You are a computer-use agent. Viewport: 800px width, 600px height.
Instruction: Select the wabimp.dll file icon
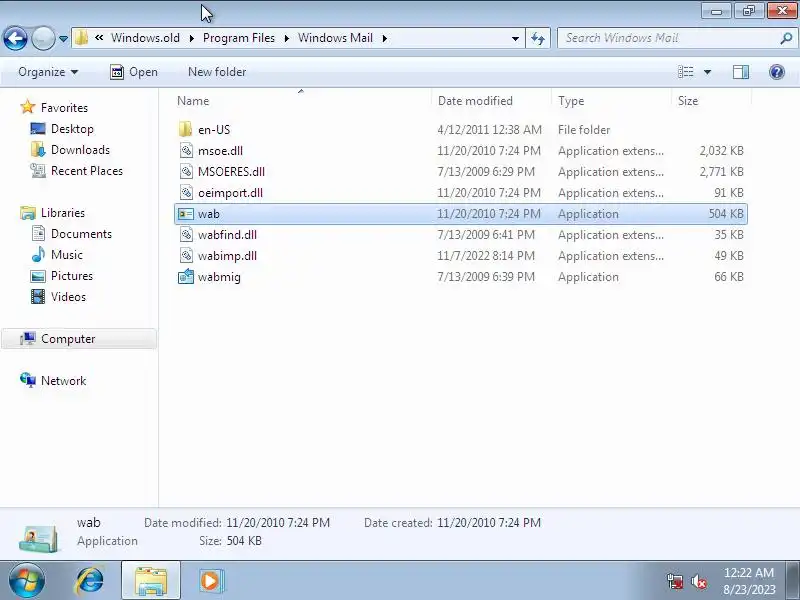(186, 256)
